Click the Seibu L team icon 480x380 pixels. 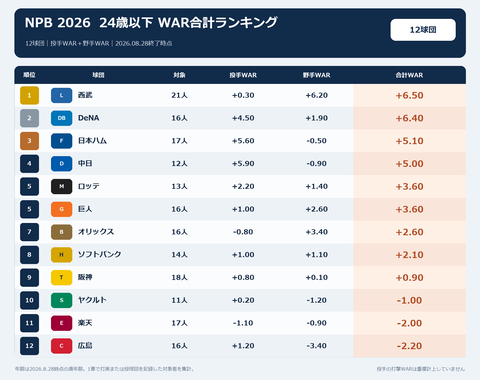click(61, 95)
